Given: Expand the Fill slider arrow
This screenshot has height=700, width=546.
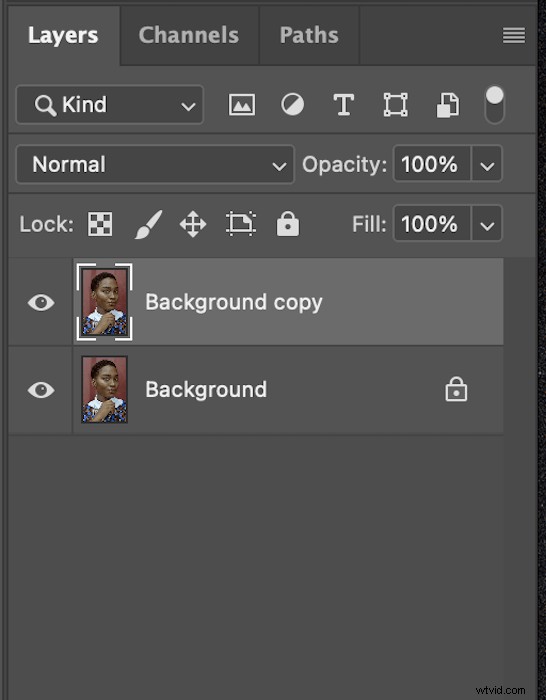Looking at the screenshot, I should 487,224.
